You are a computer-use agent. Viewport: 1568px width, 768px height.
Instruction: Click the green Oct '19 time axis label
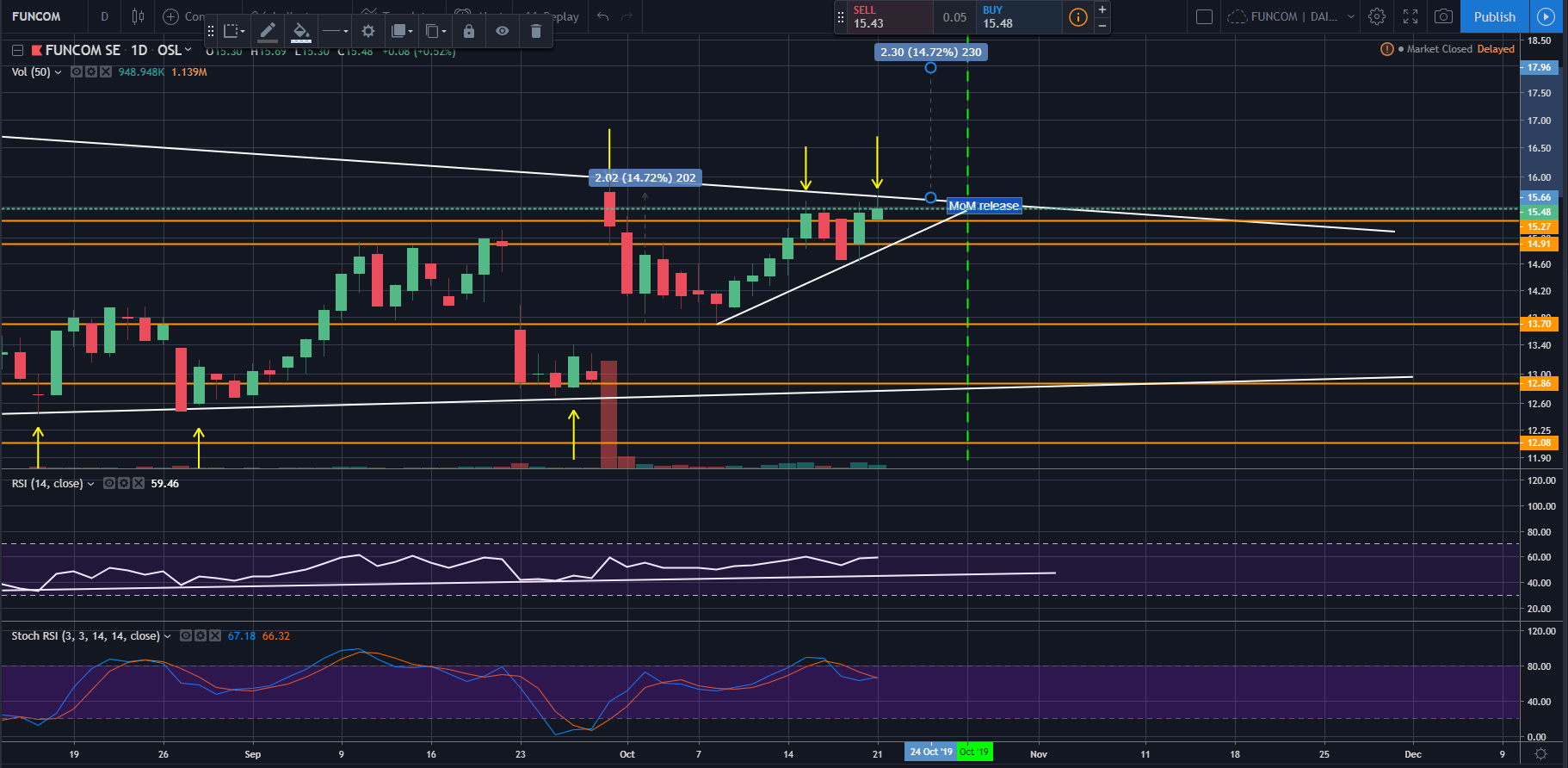pyautogui.click(x=974, y=752)
